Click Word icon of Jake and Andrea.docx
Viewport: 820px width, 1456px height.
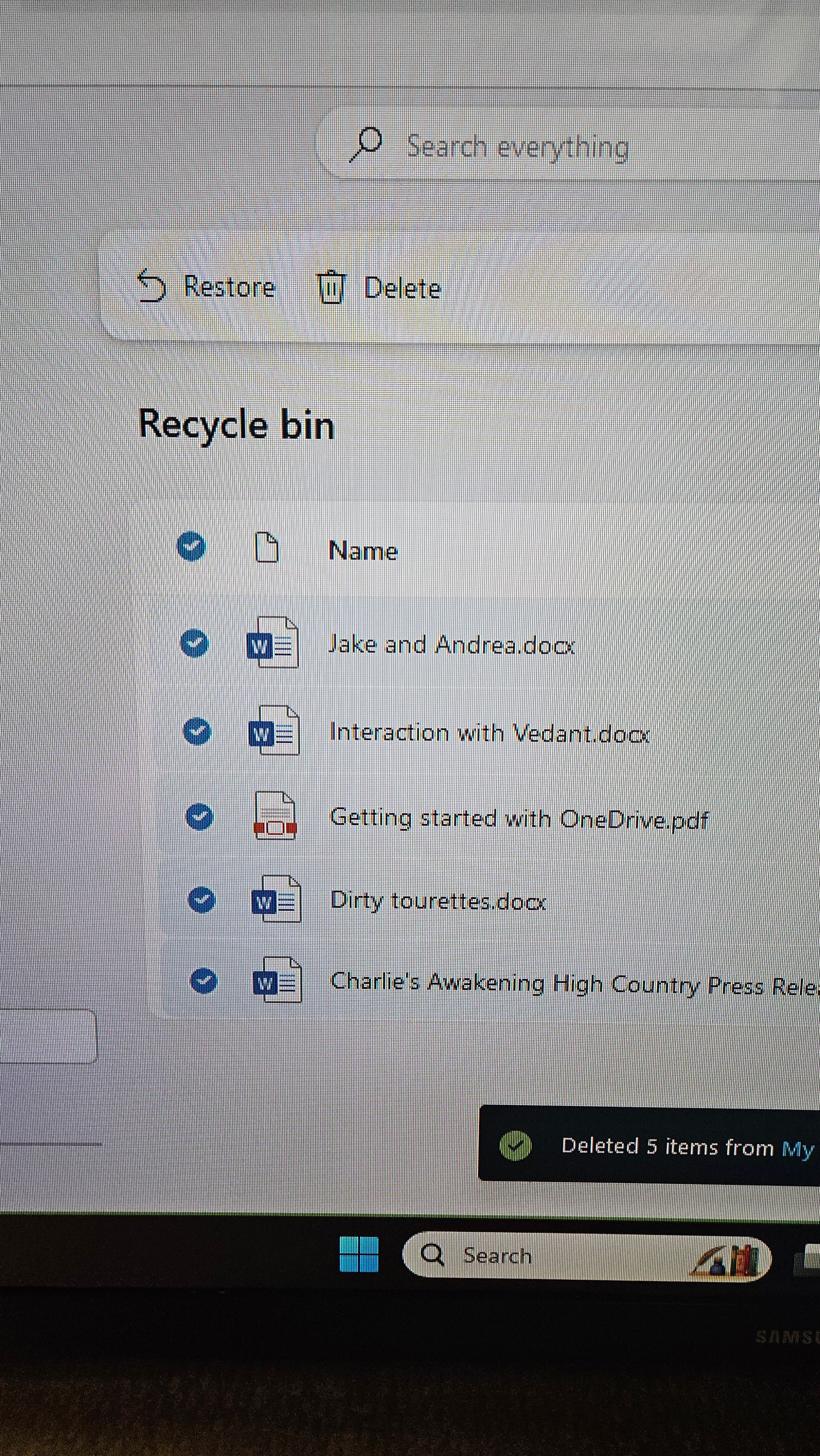click(x=273, y=643)
